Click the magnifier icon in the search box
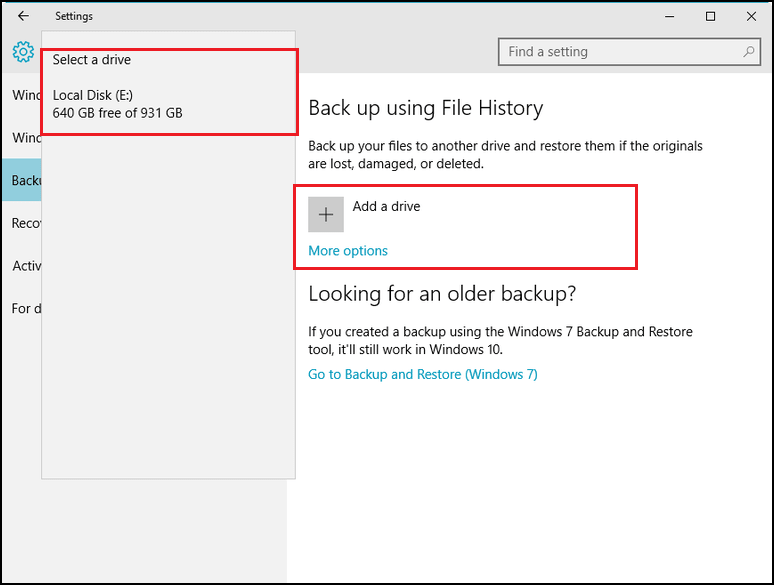The image size is (774, 585). [749, 52]
